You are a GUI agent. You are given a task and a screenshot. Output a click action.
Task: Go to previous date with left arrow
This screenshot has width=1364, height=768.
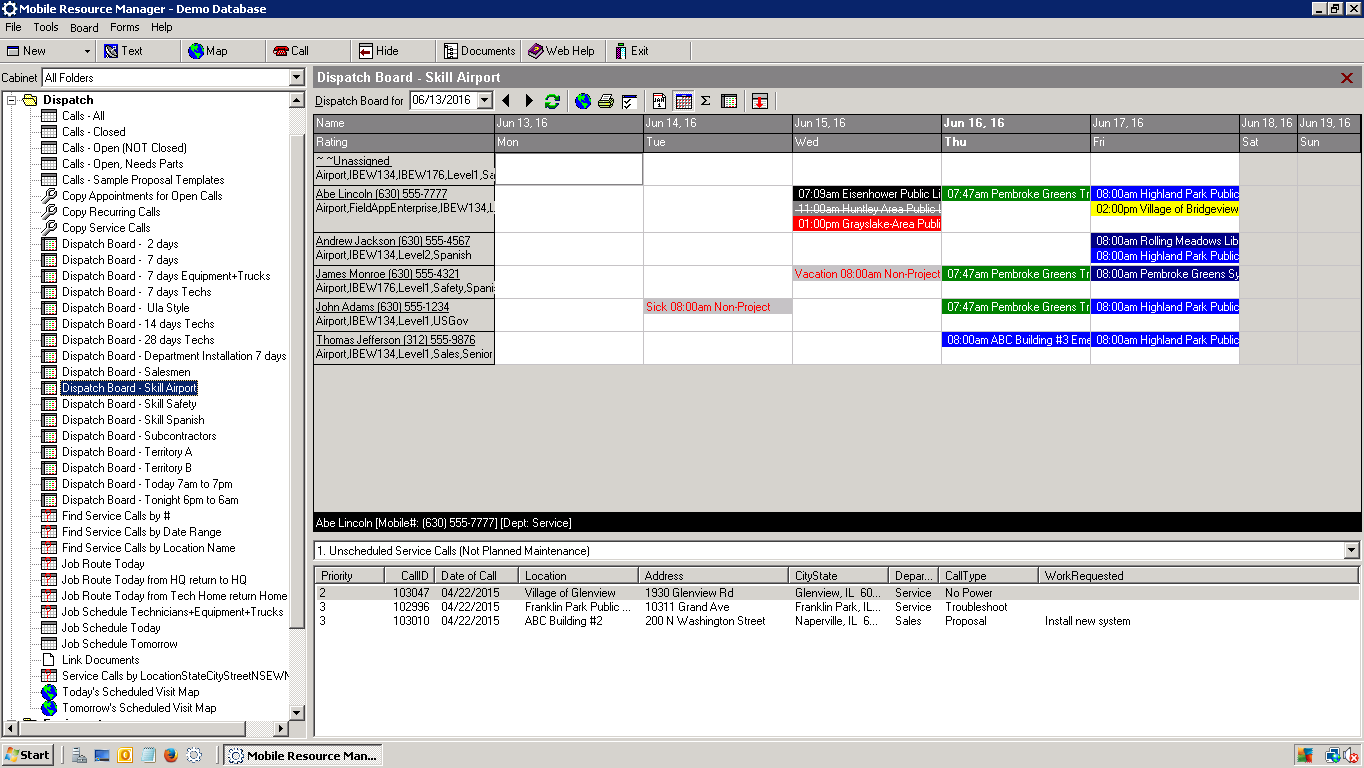coord(506,101)
